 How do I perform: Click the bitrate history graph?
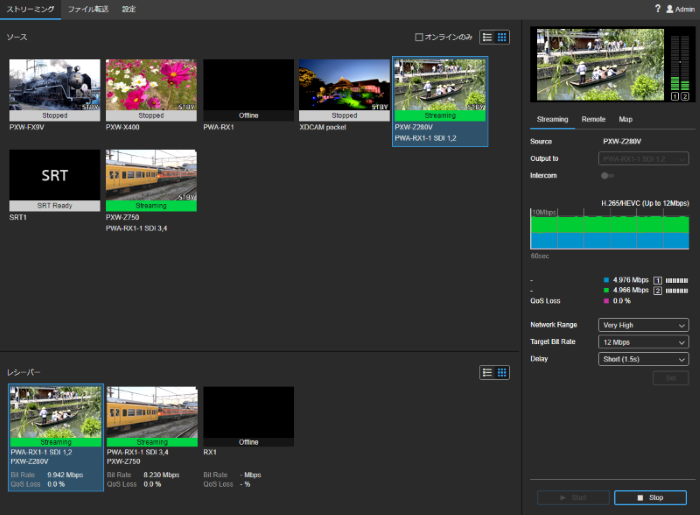[609, 229]
